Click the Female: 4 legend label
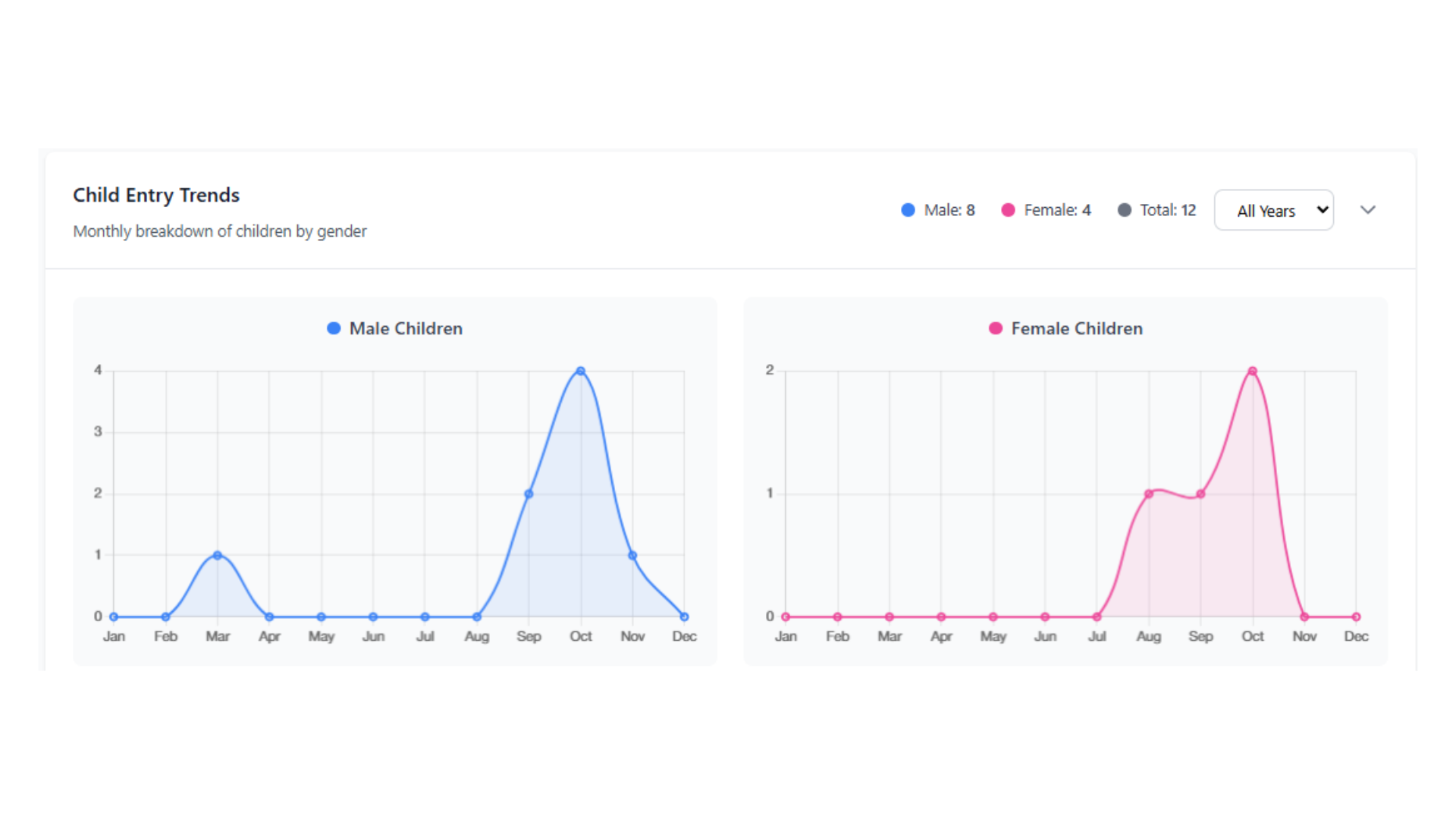The image size is (1456, 819). pyautogui.click(x=1057, y=210)
